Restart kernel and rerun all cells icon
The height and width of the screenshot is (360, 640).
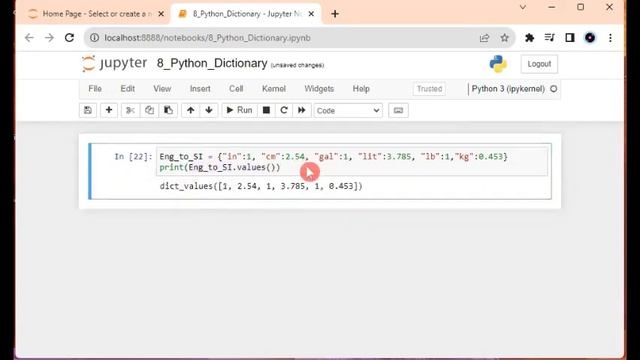coord(302,110)
